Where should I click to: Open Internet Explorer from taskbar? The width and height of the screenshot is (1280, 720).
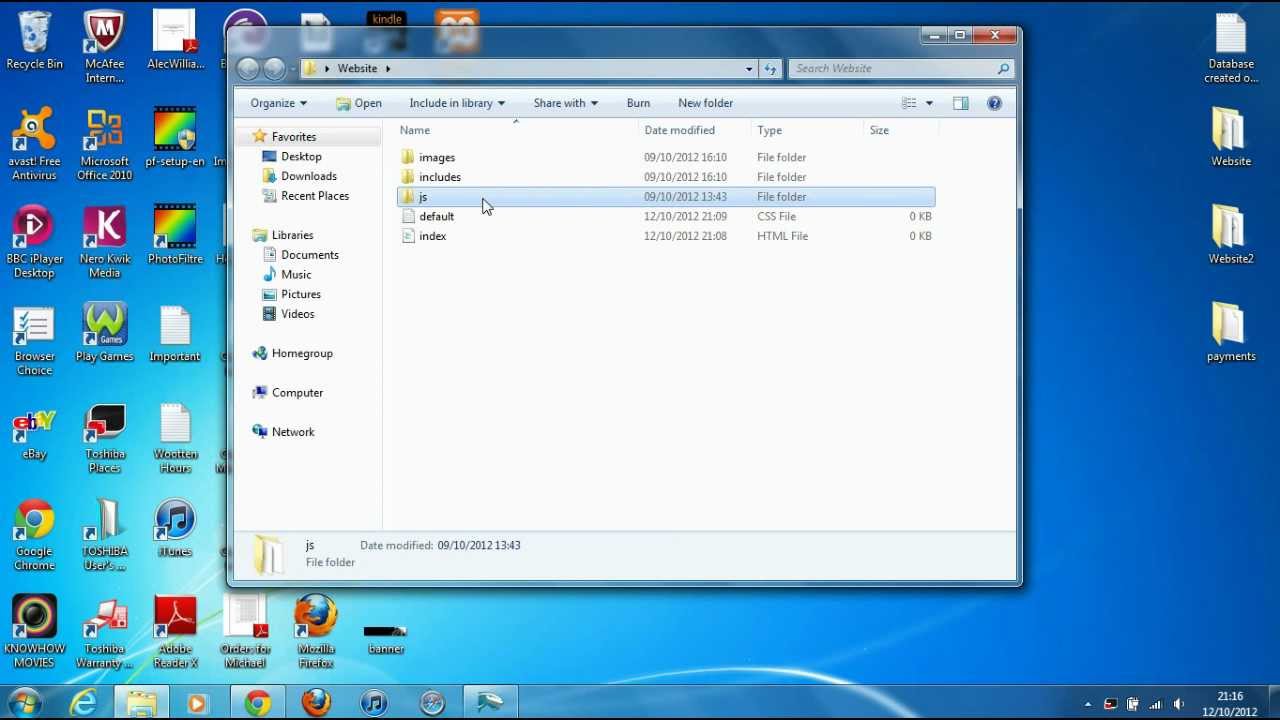tap(84, 703)
